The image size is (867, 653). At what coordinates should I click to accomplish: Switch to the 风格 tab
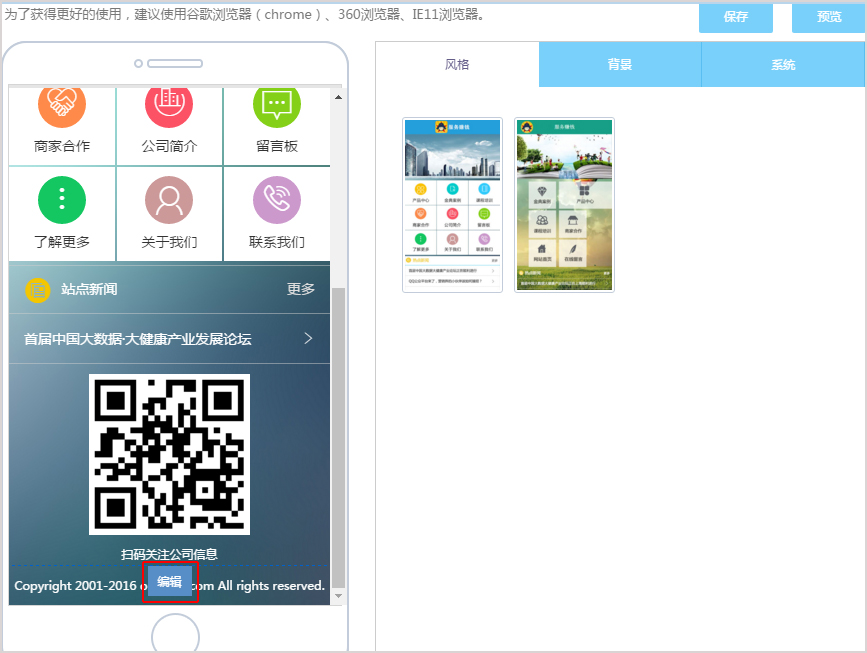(457, 65)
